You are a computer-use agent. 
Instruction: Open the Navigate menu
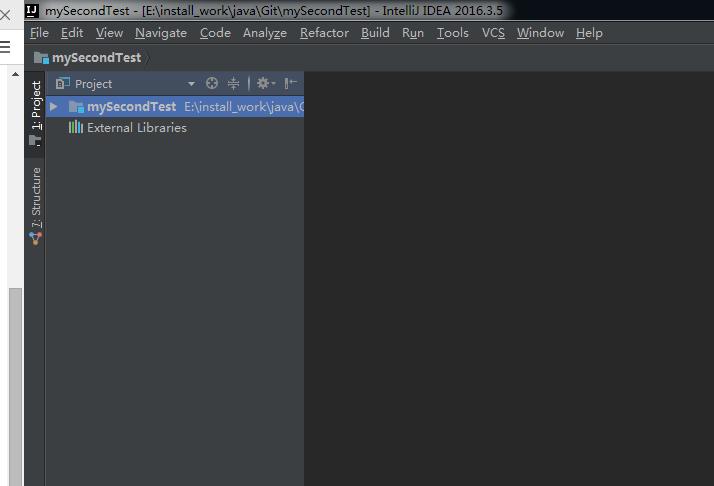click(x=161, y=33)
